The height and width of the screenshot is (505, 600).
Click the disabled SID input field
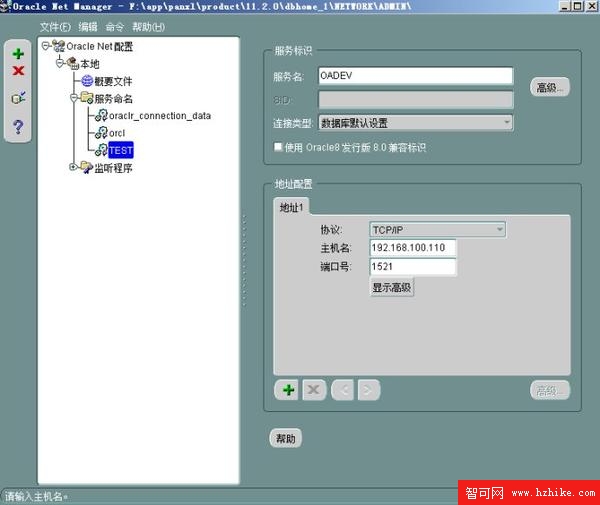(x=416, y=99)
